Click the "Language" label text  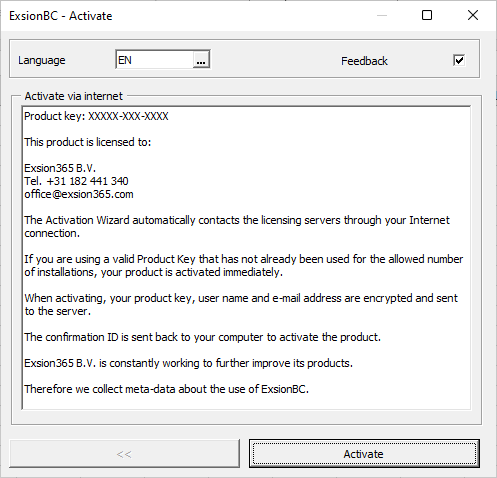point(42,60)
